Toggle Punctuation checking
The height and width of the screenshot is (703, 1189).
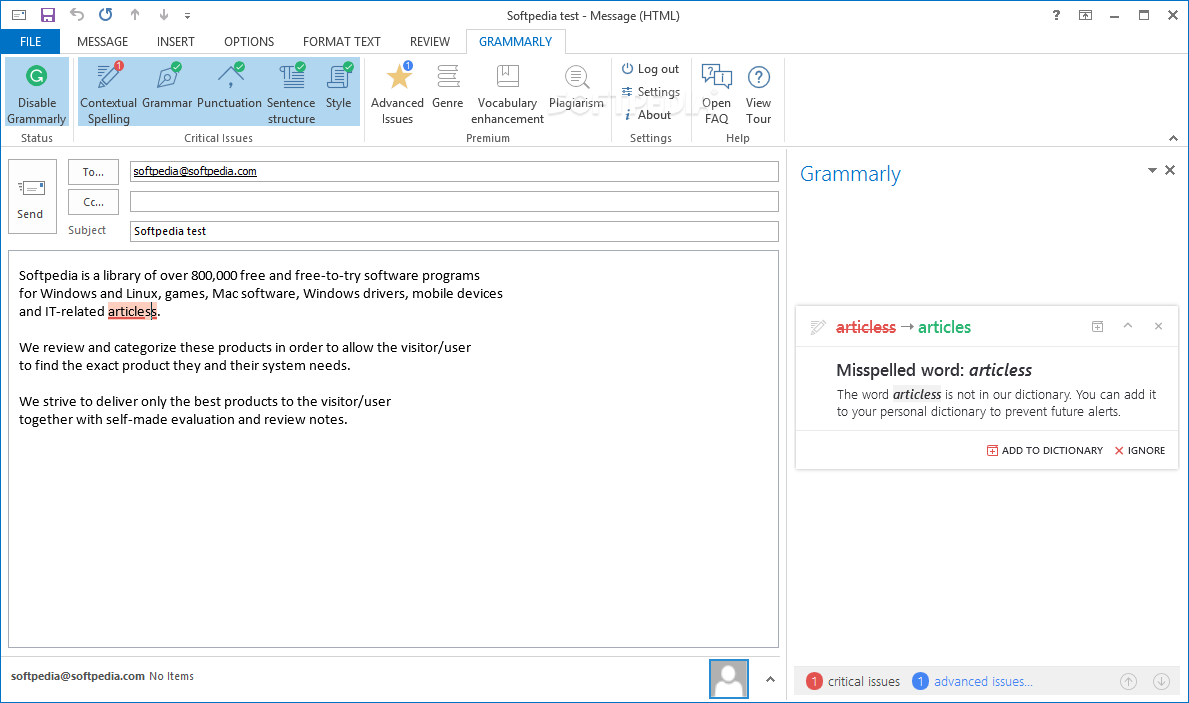(229, 92)
